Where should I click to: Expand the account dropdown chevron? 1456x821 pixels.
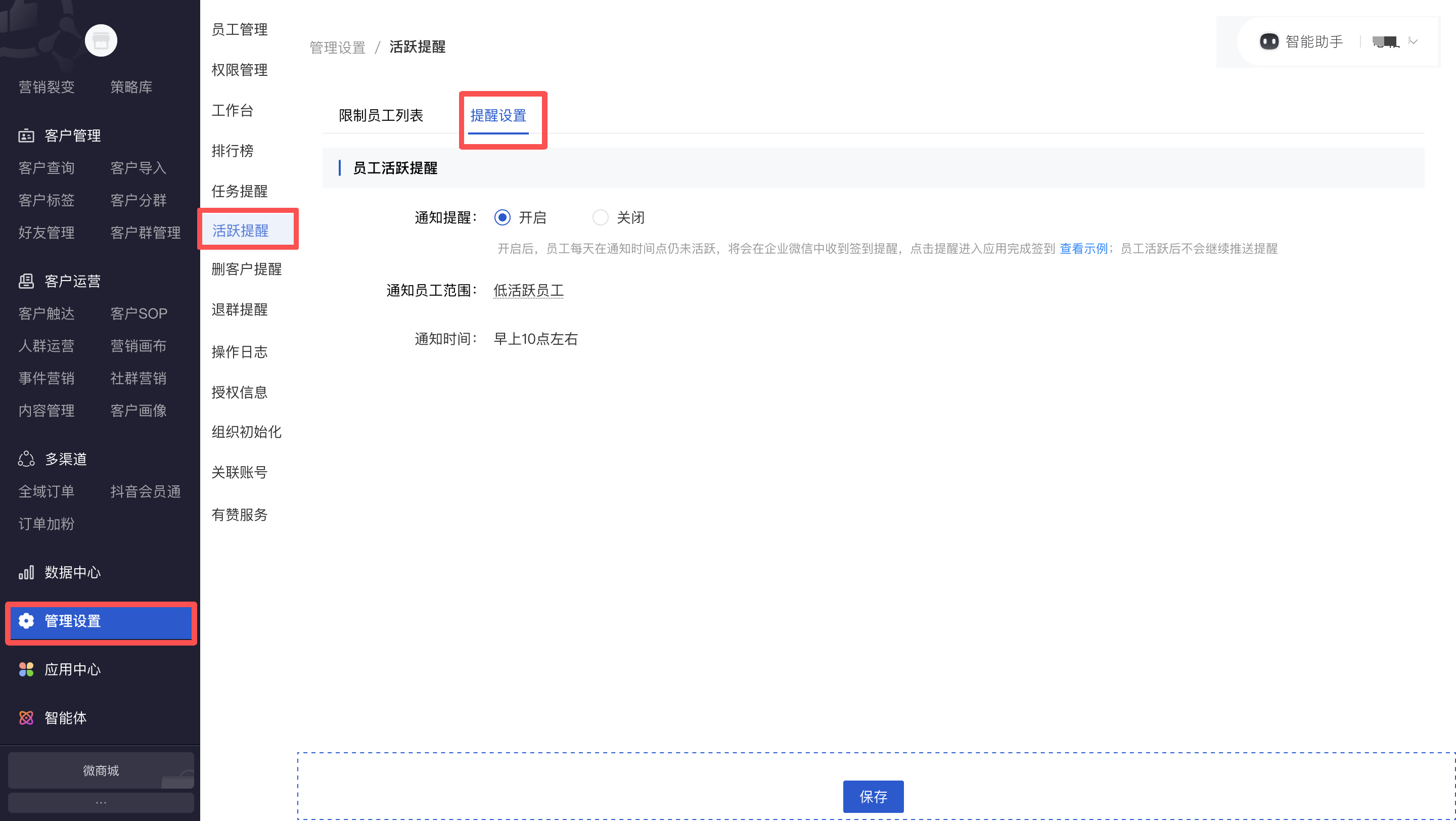pyautogui.click(x=1413, y=42)
